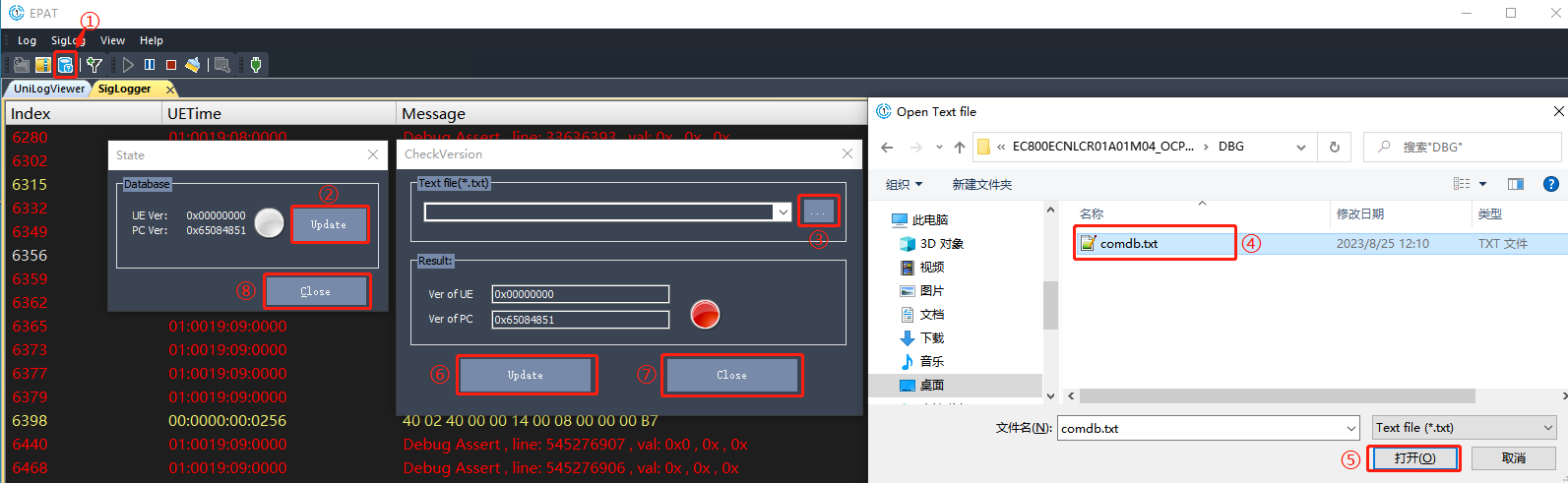Expand the Text file path combo box

784,211
